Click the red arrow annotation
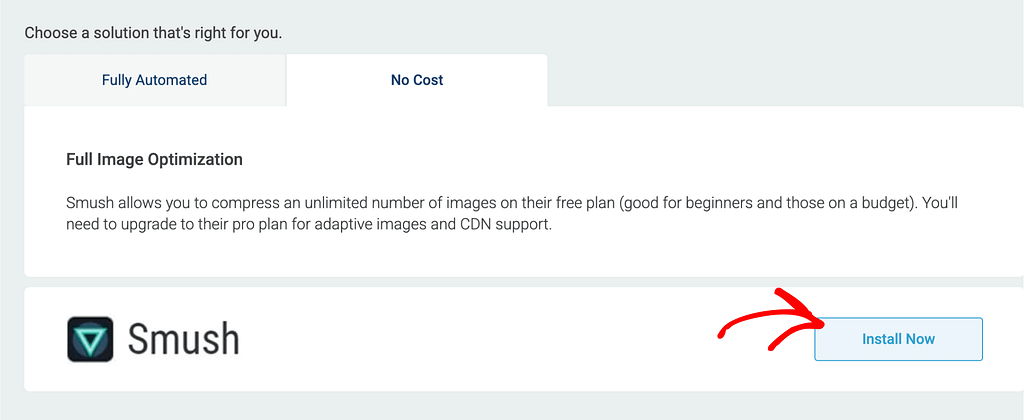This screenshot has width=1024, height=420. 771,321
